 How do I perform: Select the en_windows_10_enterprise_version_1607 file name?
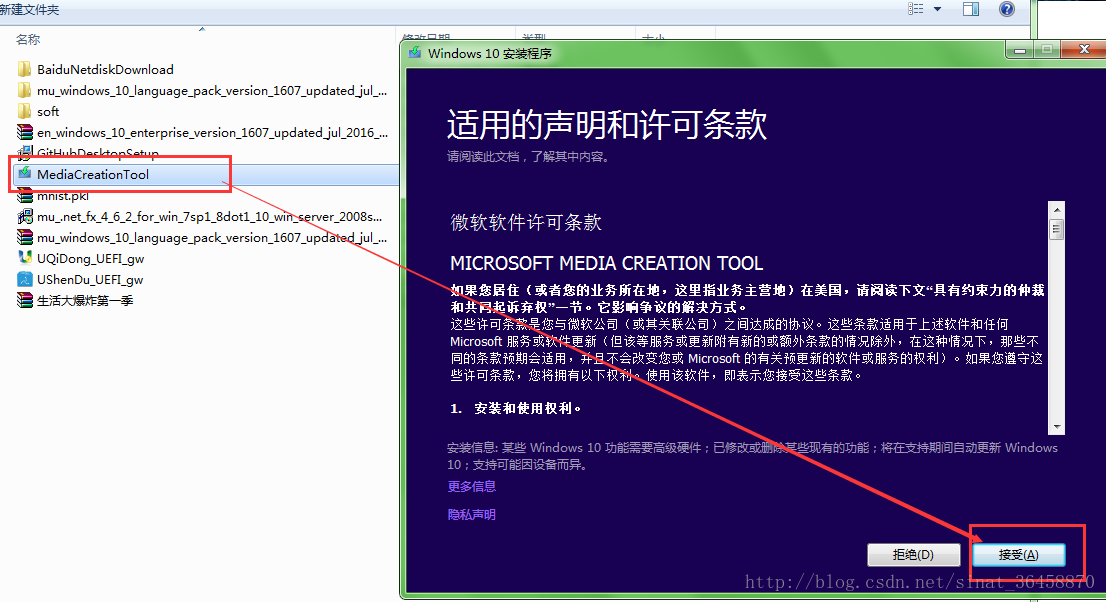point(212,132)
